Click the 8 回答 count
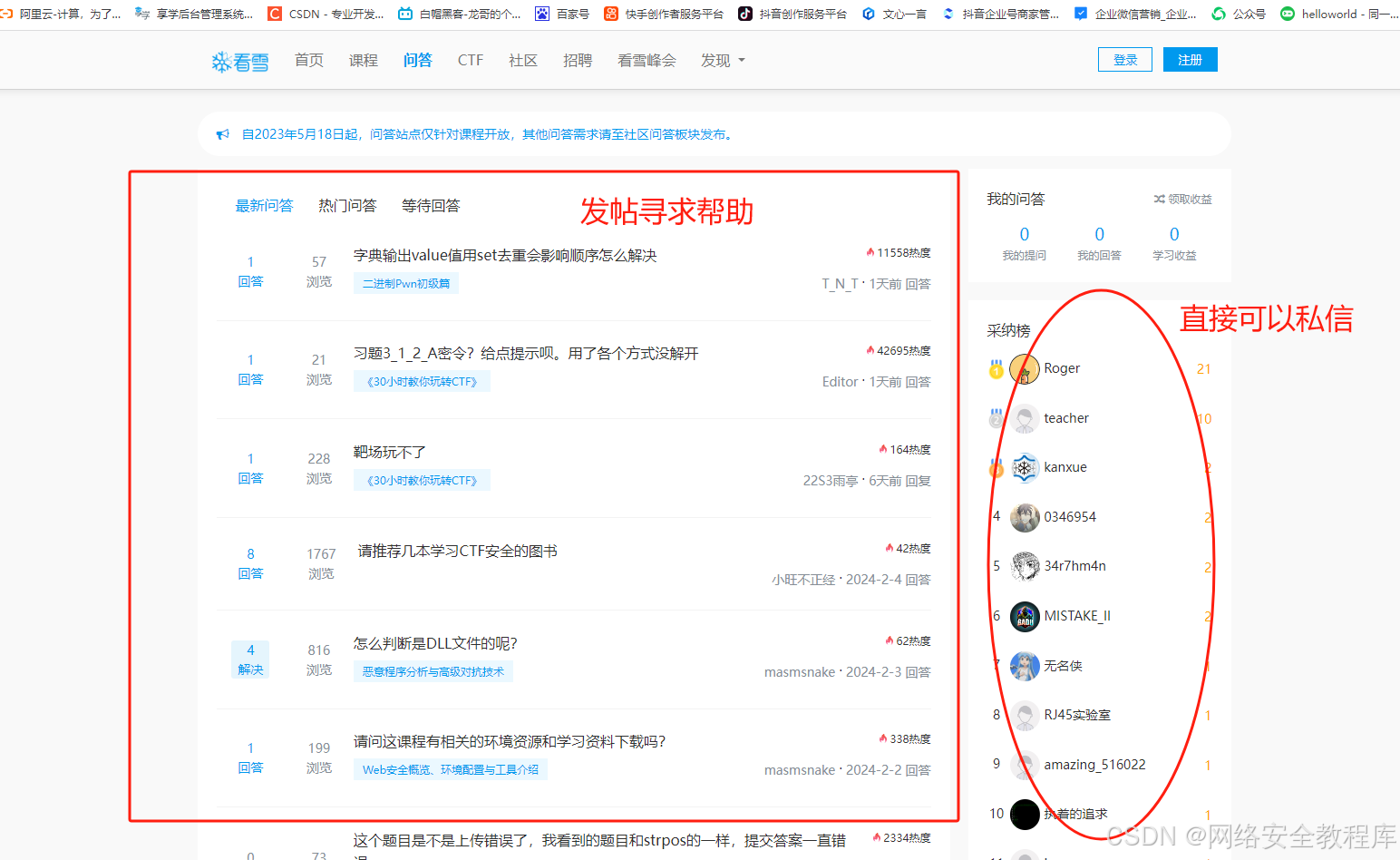1400x860 pixels. [250, 563]
